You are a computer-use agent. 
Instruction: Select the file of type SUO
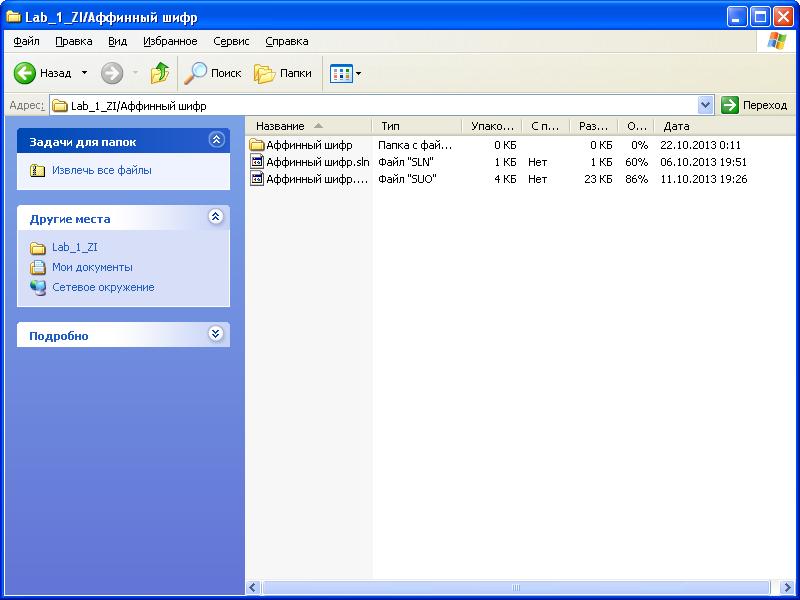316,179
